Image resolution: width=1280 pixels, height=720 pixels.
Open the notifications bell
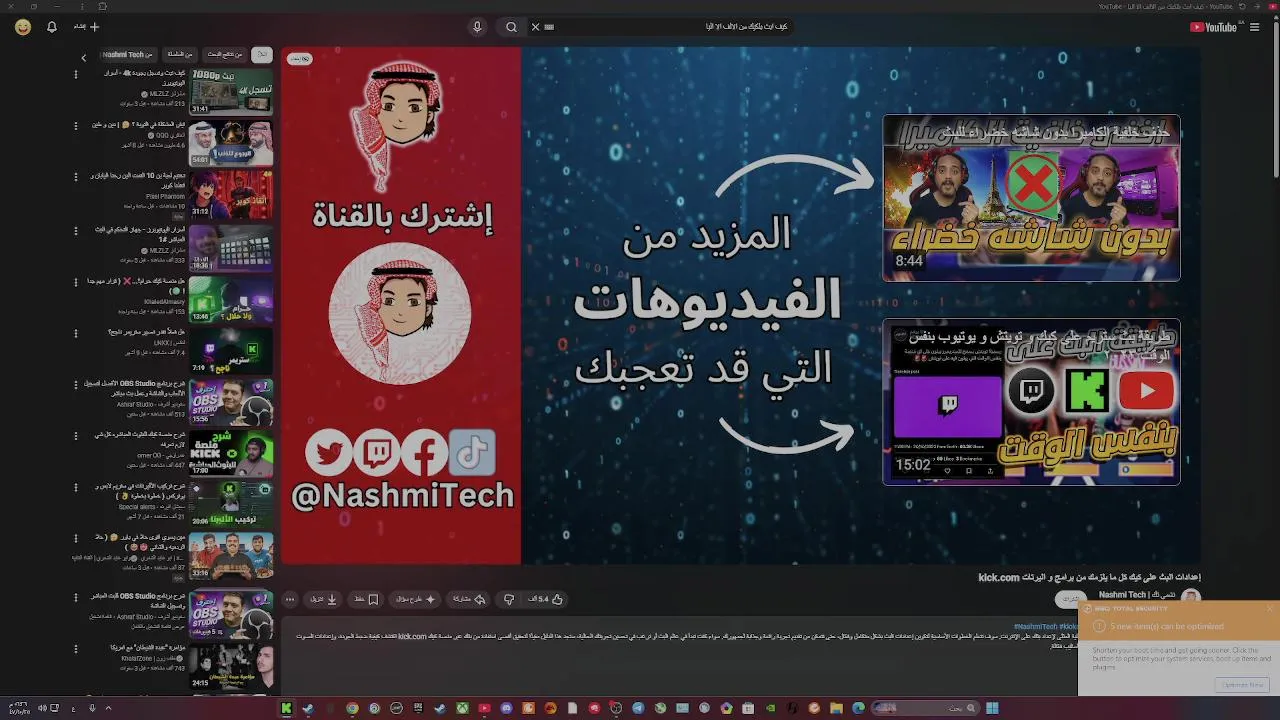point(52,27)
